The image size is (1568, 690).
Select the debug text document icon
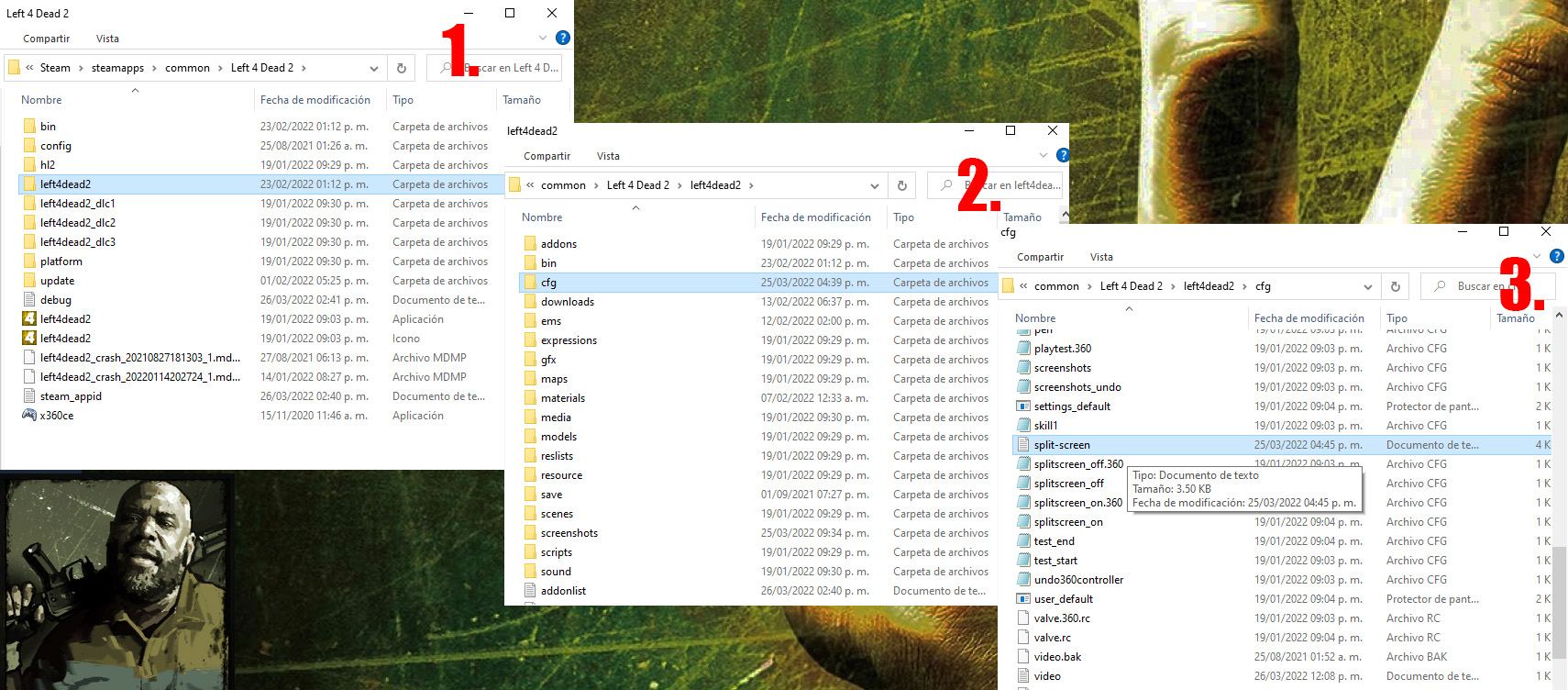(29, 300)
